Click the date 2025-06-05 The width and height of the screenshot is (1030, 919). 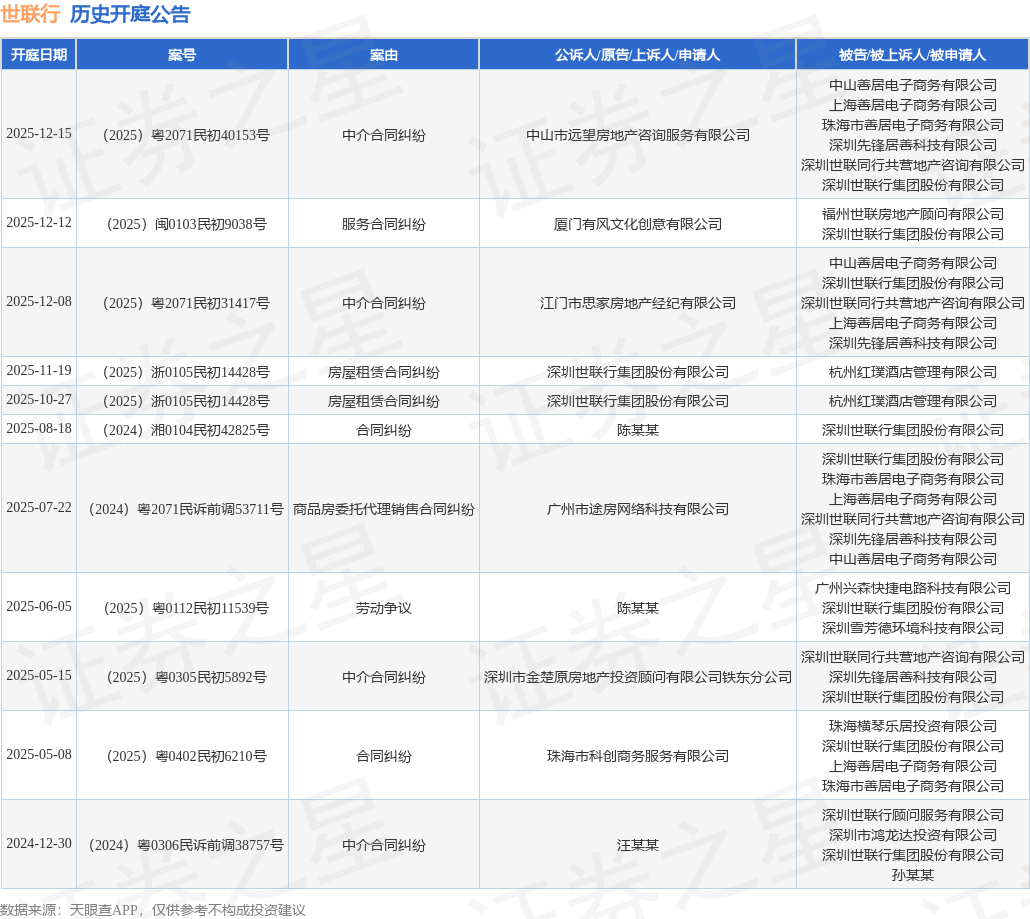click(x=39, y=606)
